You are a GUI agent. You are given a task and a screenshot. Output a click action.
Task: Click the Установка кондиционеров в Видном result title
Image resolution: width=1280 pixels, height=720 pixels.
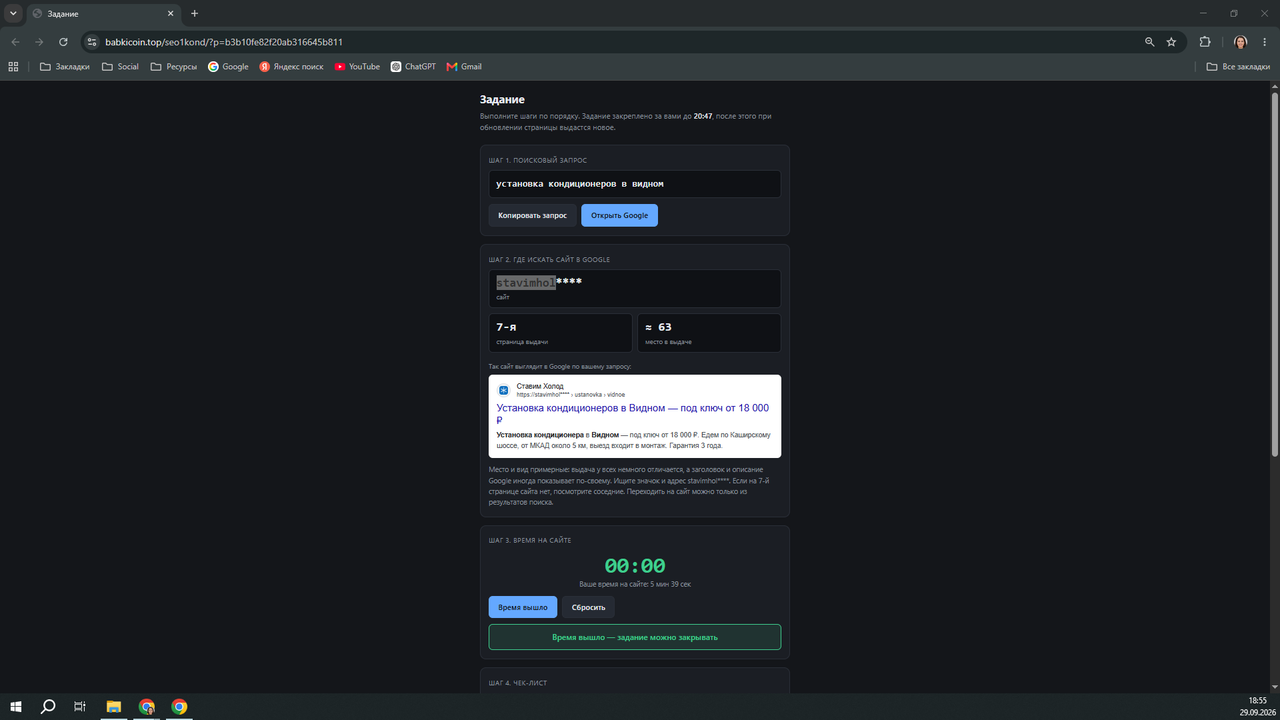[633, 414]
